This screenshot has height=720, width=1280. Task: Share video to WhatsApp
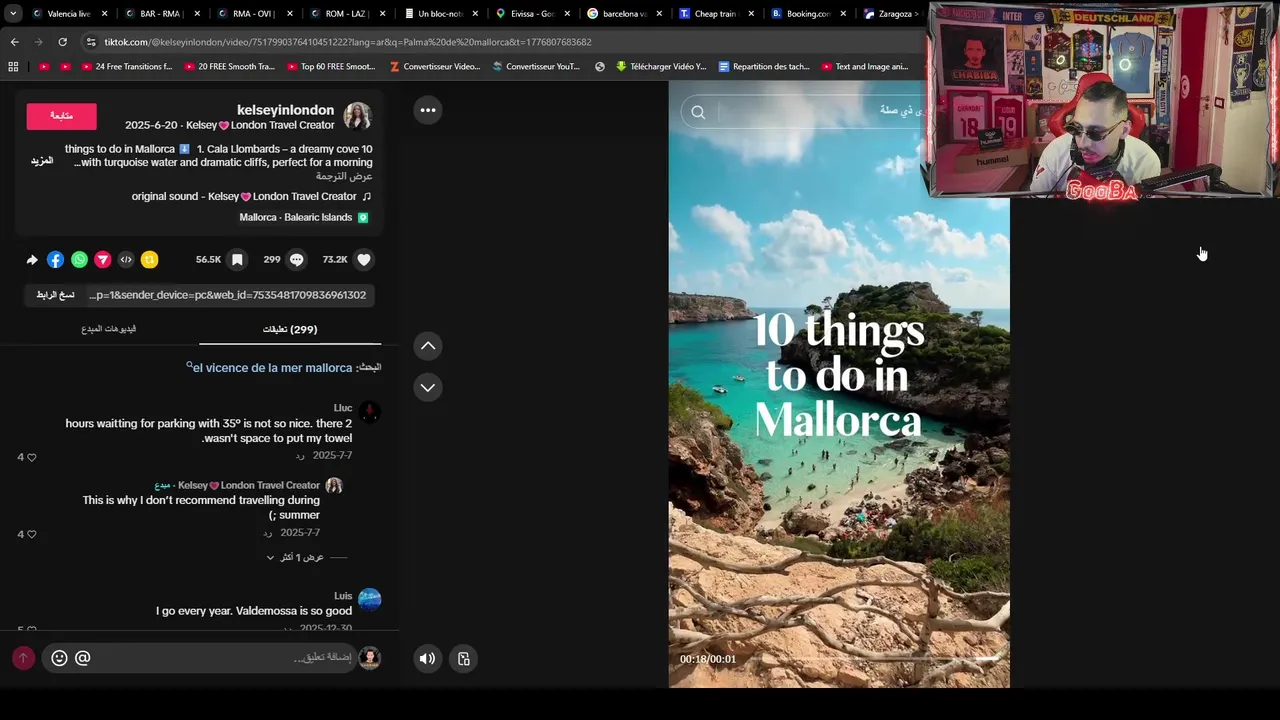pos(79,260)
